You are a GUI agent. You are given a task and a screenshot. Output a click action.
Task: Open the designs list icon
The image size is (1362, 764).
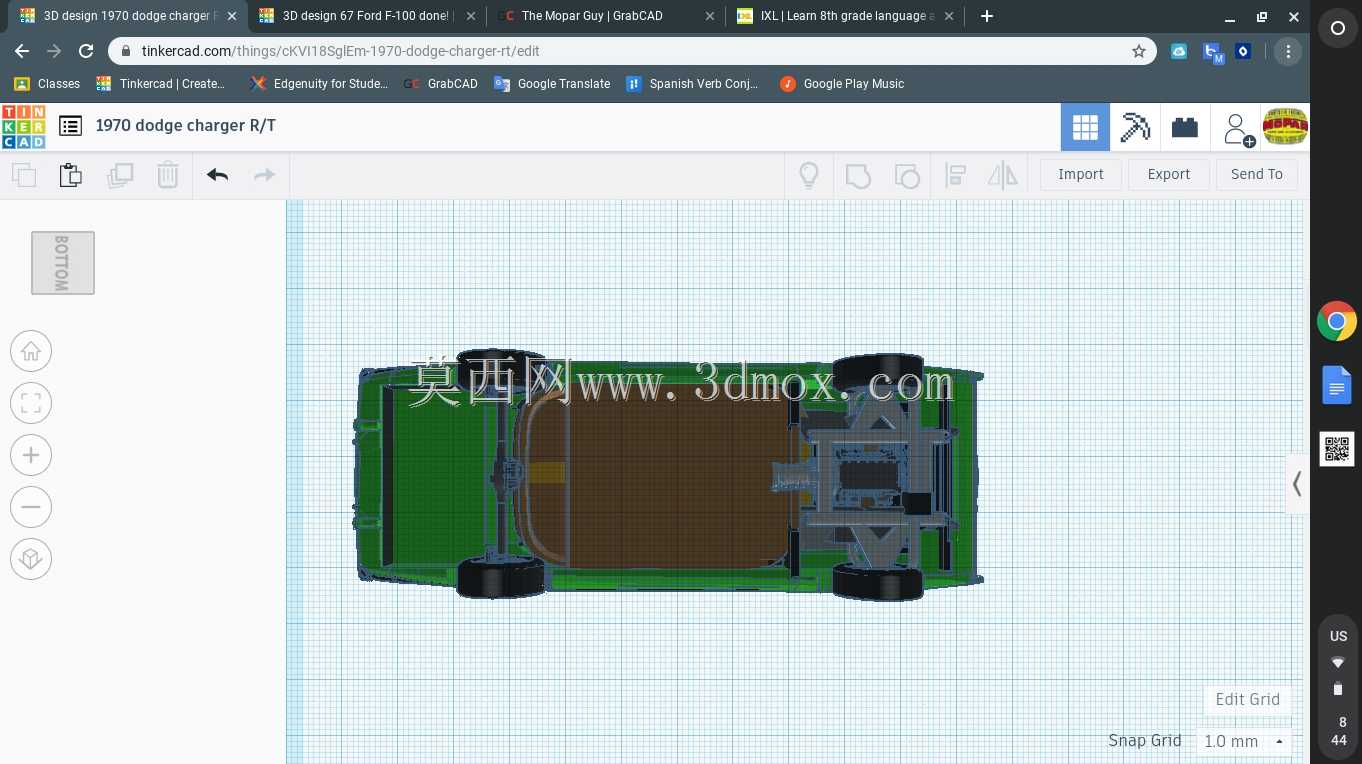(70, 126)
